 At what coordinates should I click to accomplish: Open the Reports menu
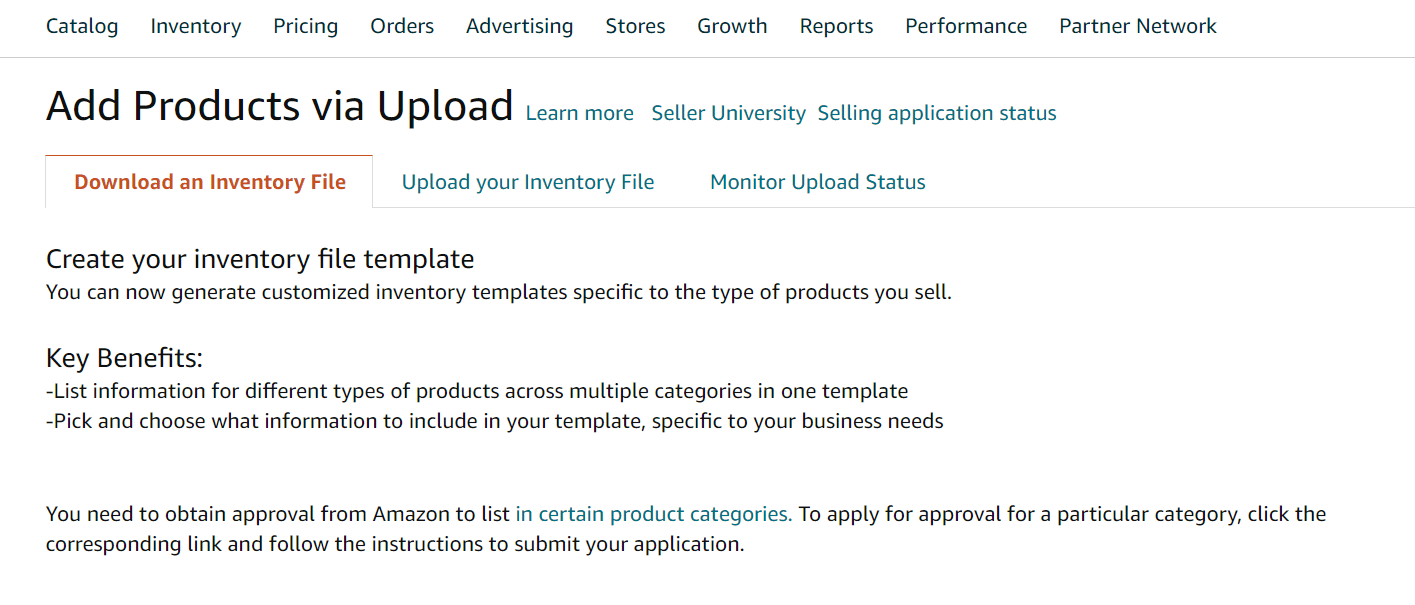(x=836, y=27)
